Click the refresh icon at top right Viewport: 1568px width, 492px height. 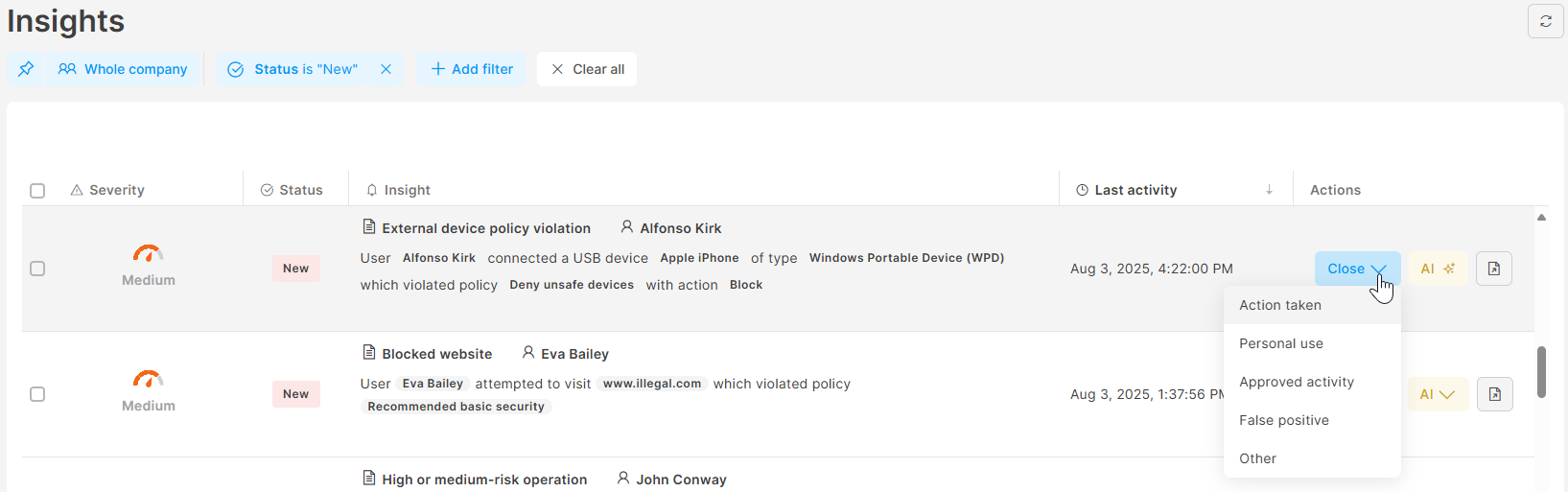(1545, 21)
